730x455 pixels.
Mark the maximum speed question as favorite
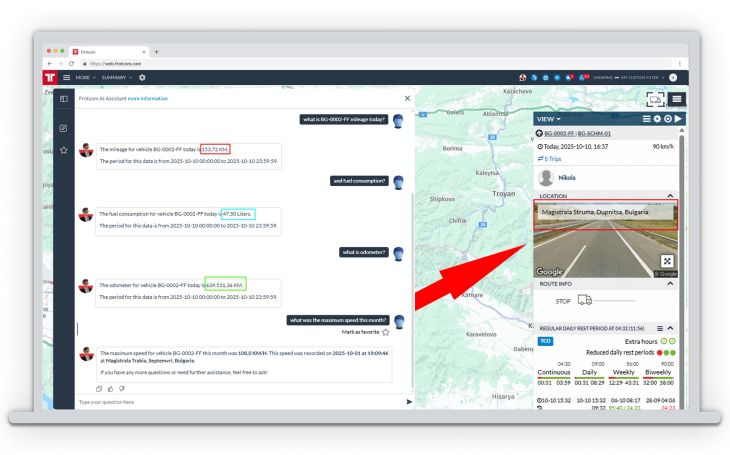point(385,332)
